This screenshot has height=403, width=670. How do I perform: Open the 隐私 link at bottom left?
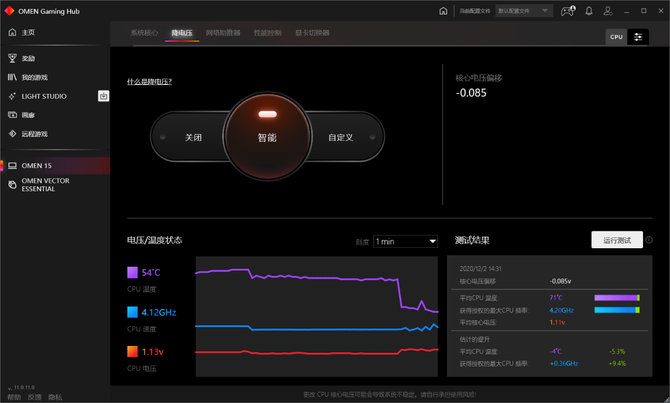tap(55, 397)
